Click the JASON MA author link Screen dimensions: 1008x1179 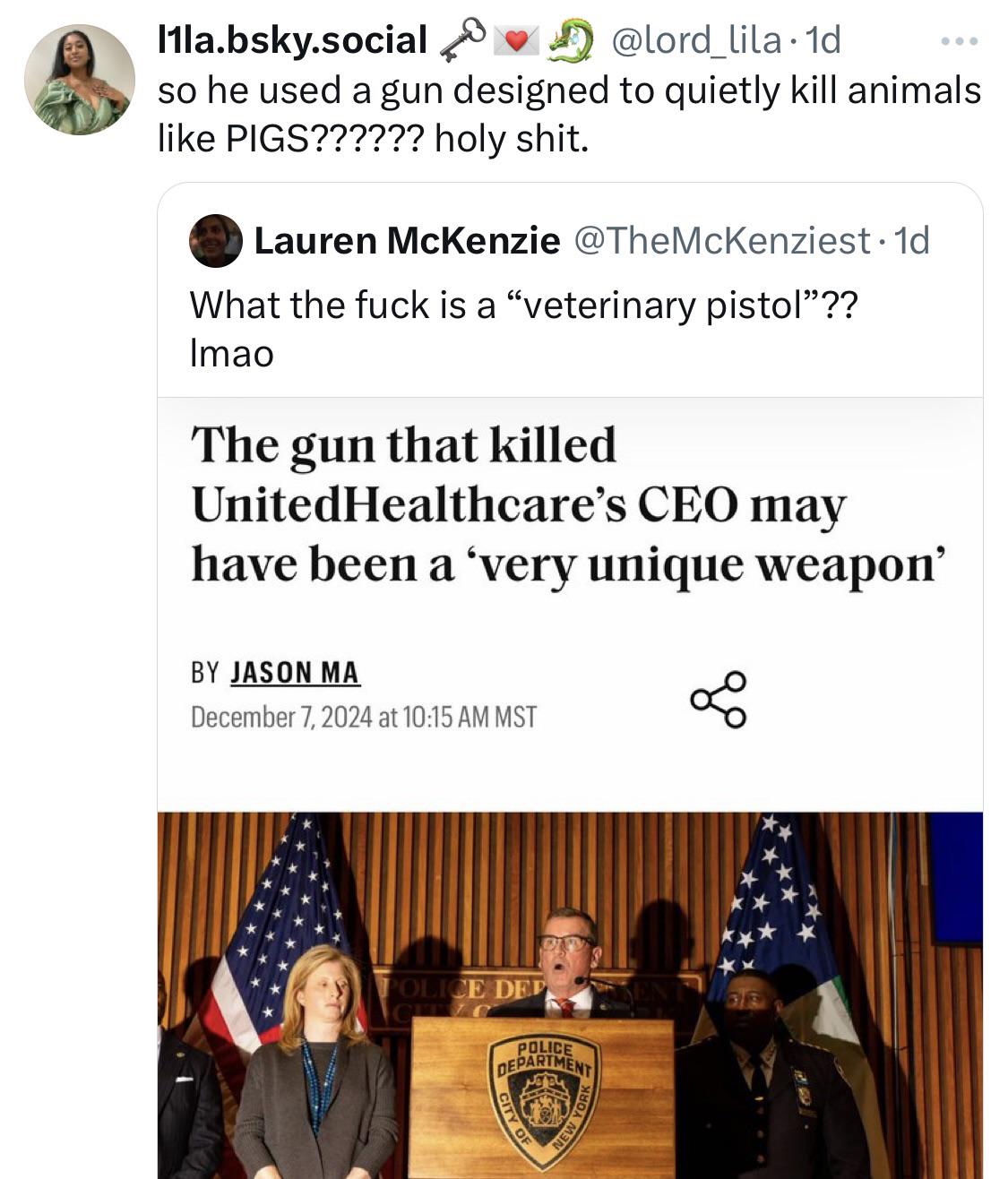[295, 673]
